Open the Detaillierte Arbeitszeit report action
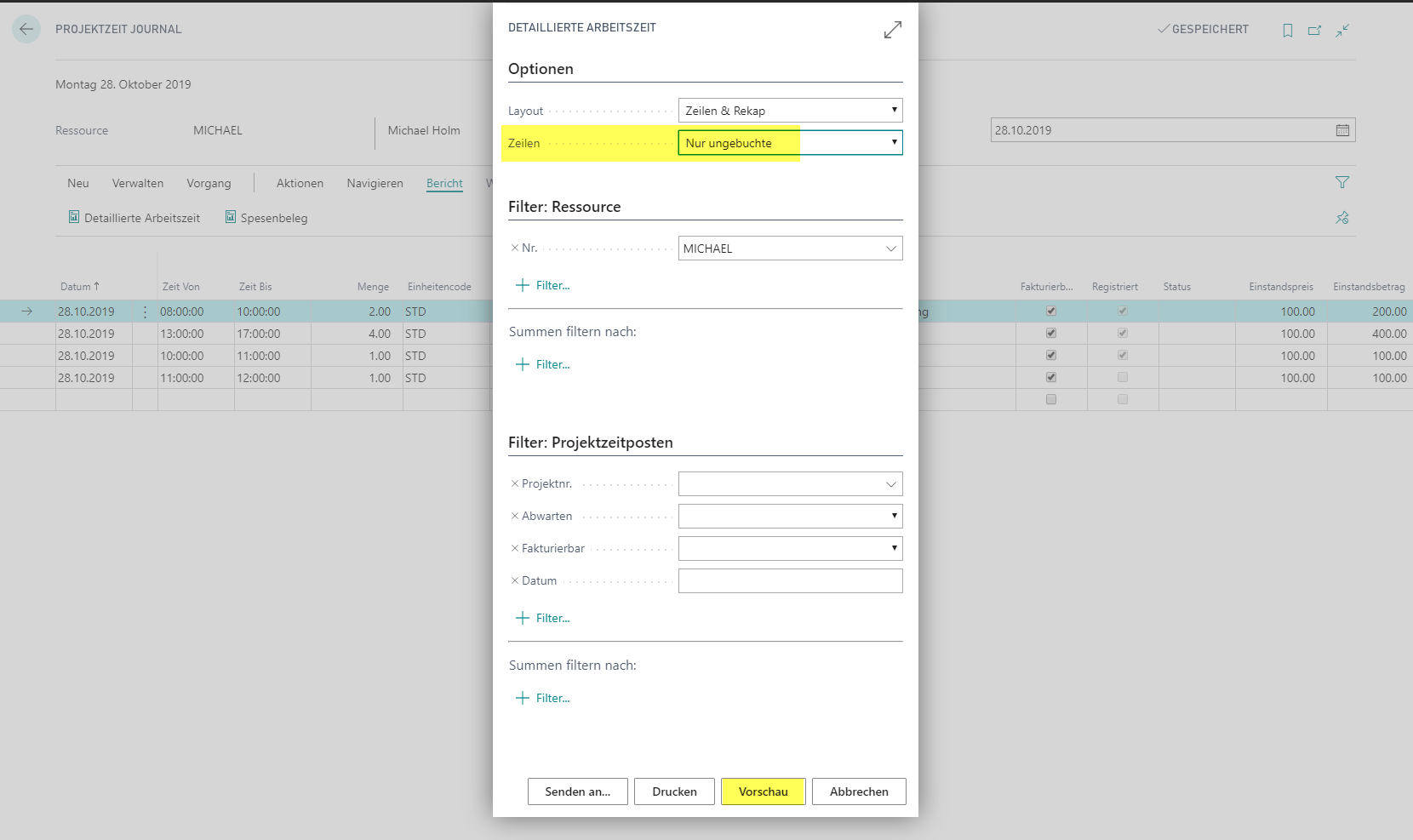 134,218
